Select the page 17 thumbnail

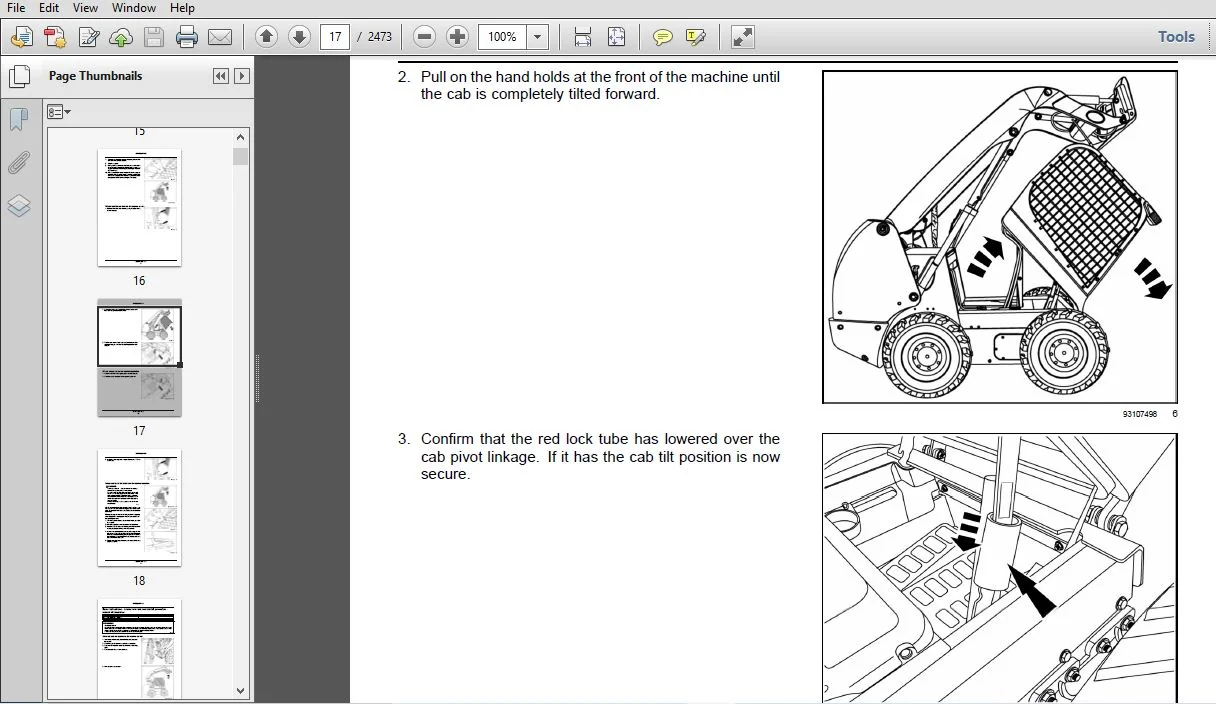click(x=139, y=358)
